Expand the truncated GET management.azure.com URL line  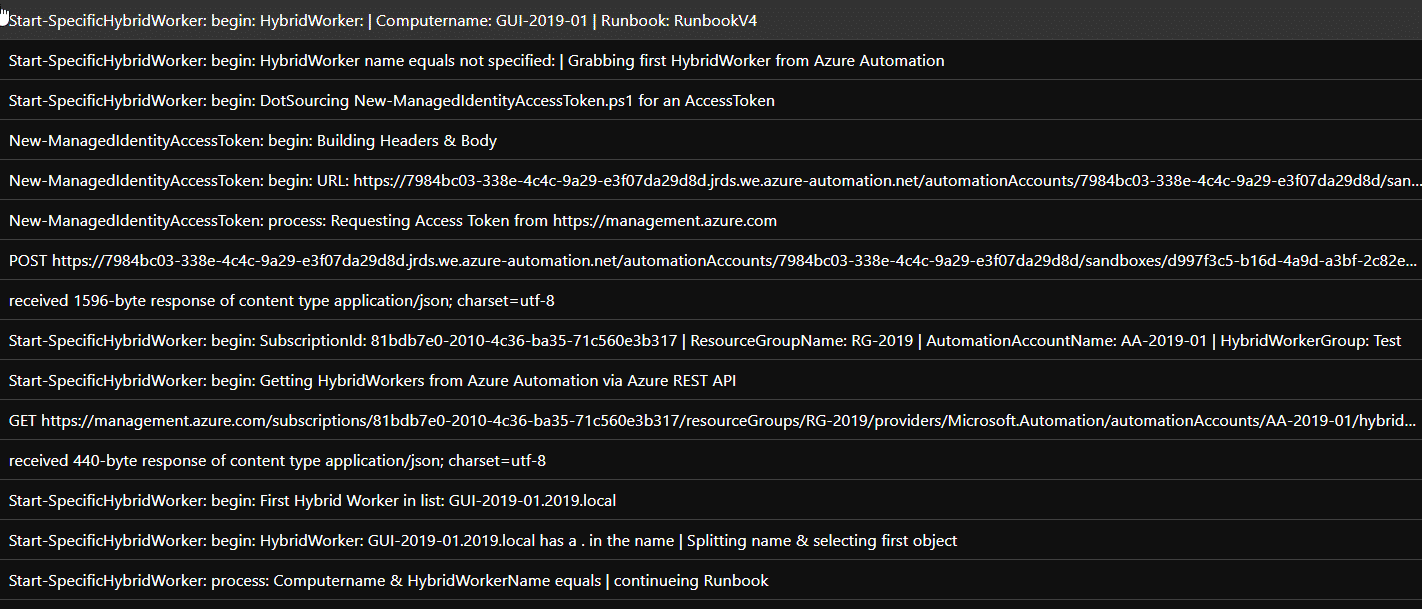[x=700, y=420]
